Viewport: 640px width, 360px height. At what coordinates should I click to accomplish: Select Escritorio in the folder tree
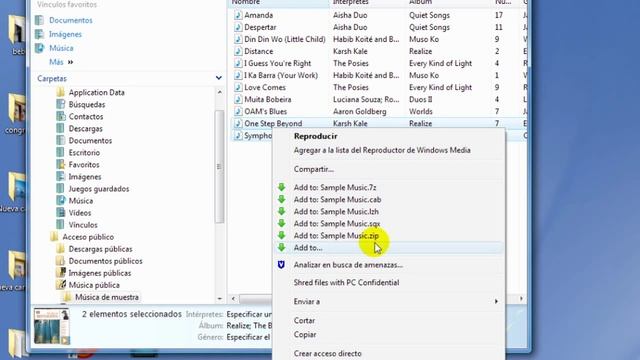84,153
